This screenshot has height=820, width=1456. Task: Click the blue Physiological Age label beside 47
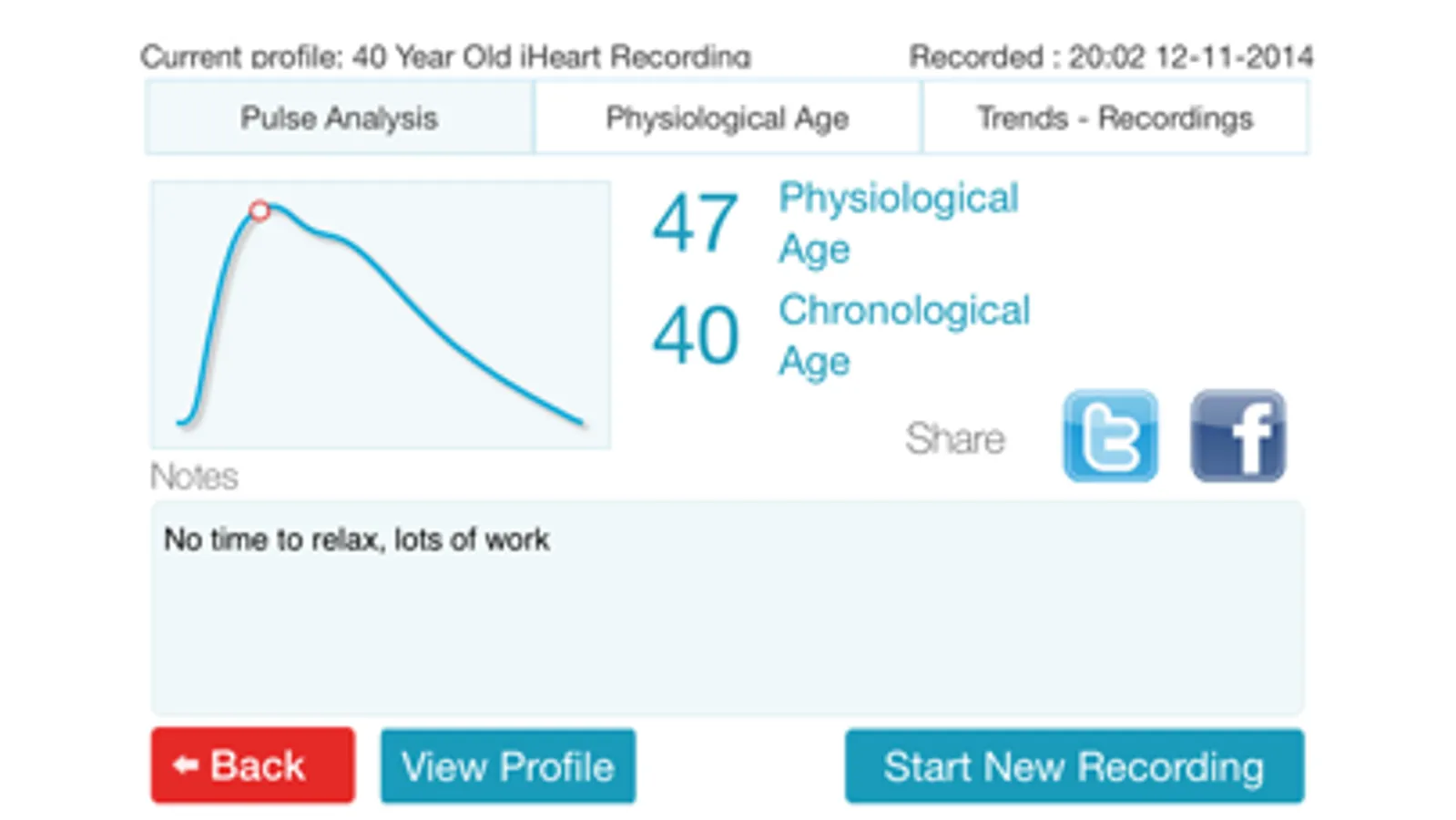pos(898,222)
